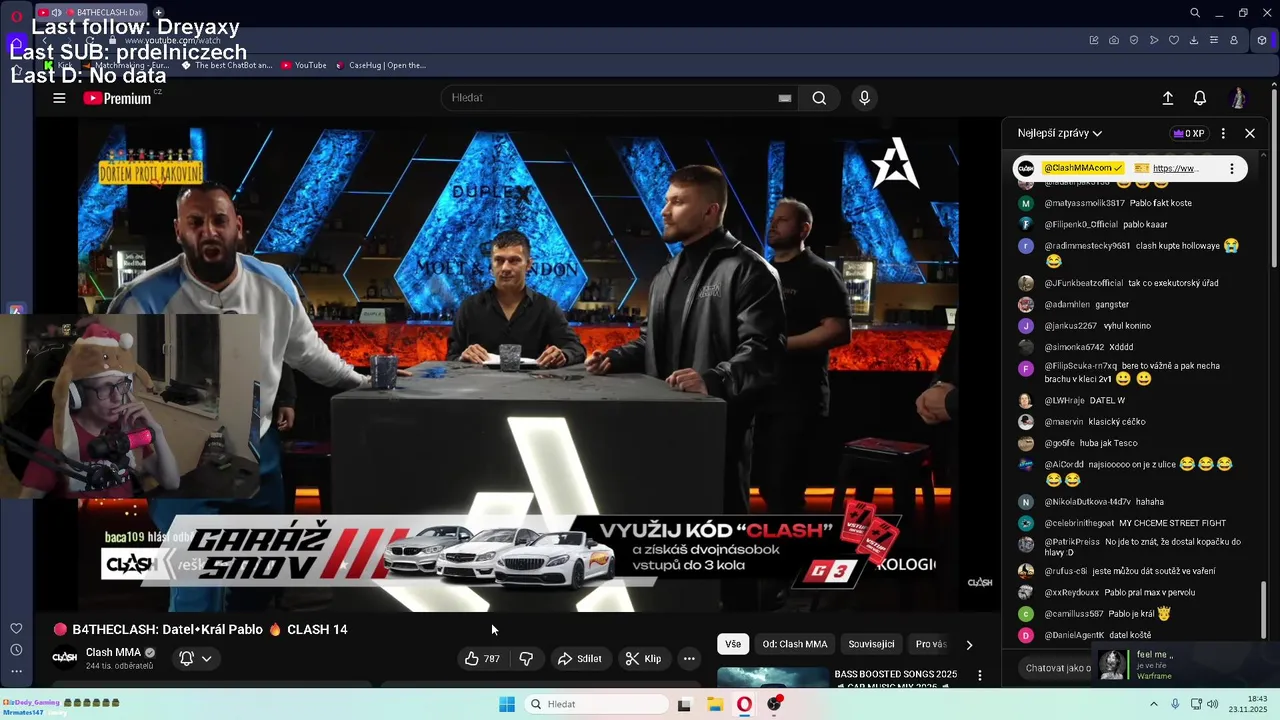
Task: Open the YouTube account avatar menu
Action: 1238,98
